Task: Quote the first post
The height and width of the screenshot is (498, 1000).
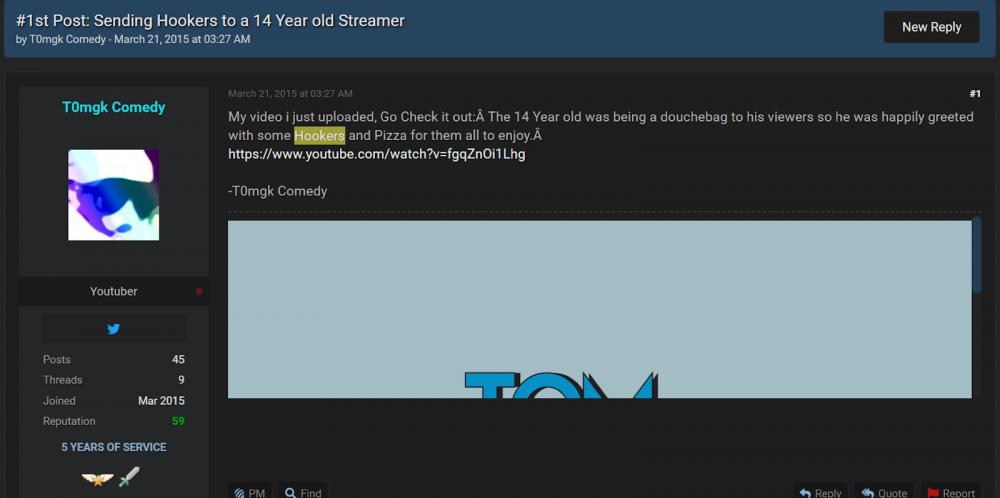Action: [885, 492]
